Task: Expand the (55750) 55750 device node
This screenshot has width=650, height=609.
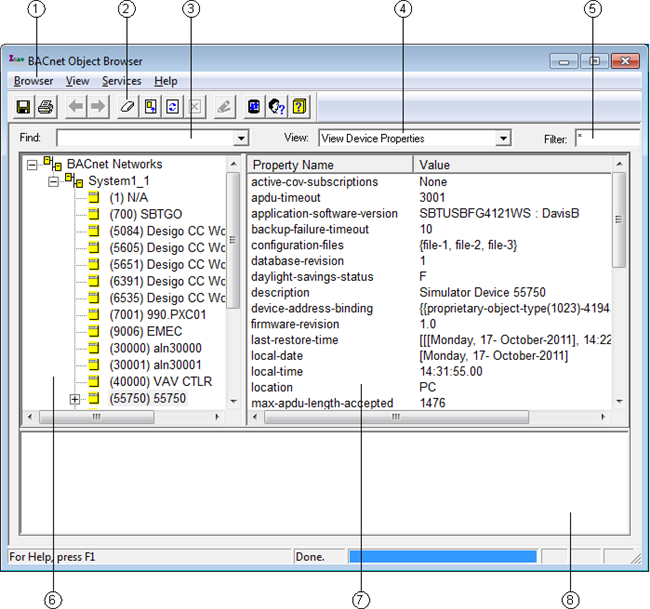Action: click(75, 399)
